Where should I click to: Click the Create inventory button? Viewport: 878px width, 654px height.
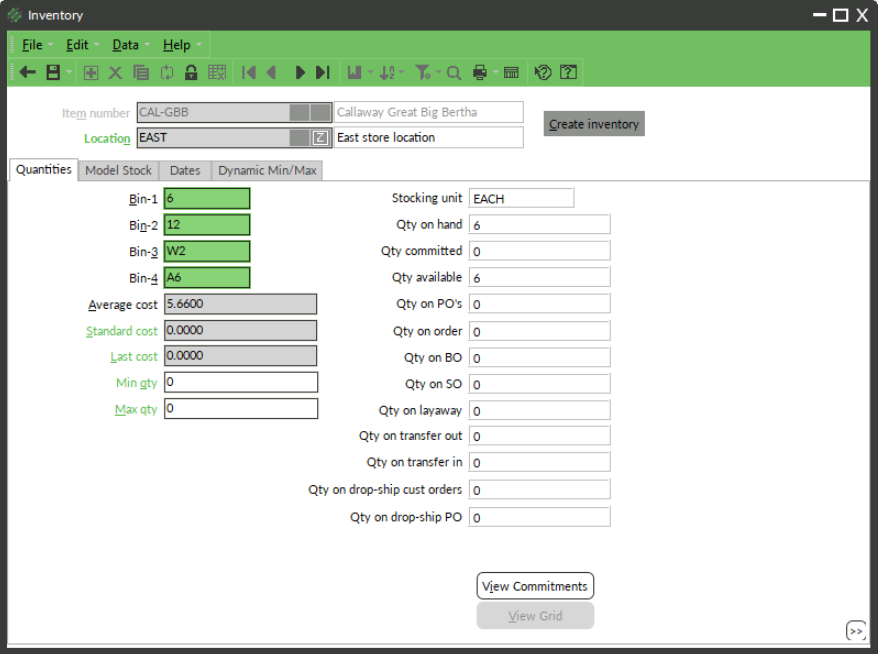pos(594,124)
